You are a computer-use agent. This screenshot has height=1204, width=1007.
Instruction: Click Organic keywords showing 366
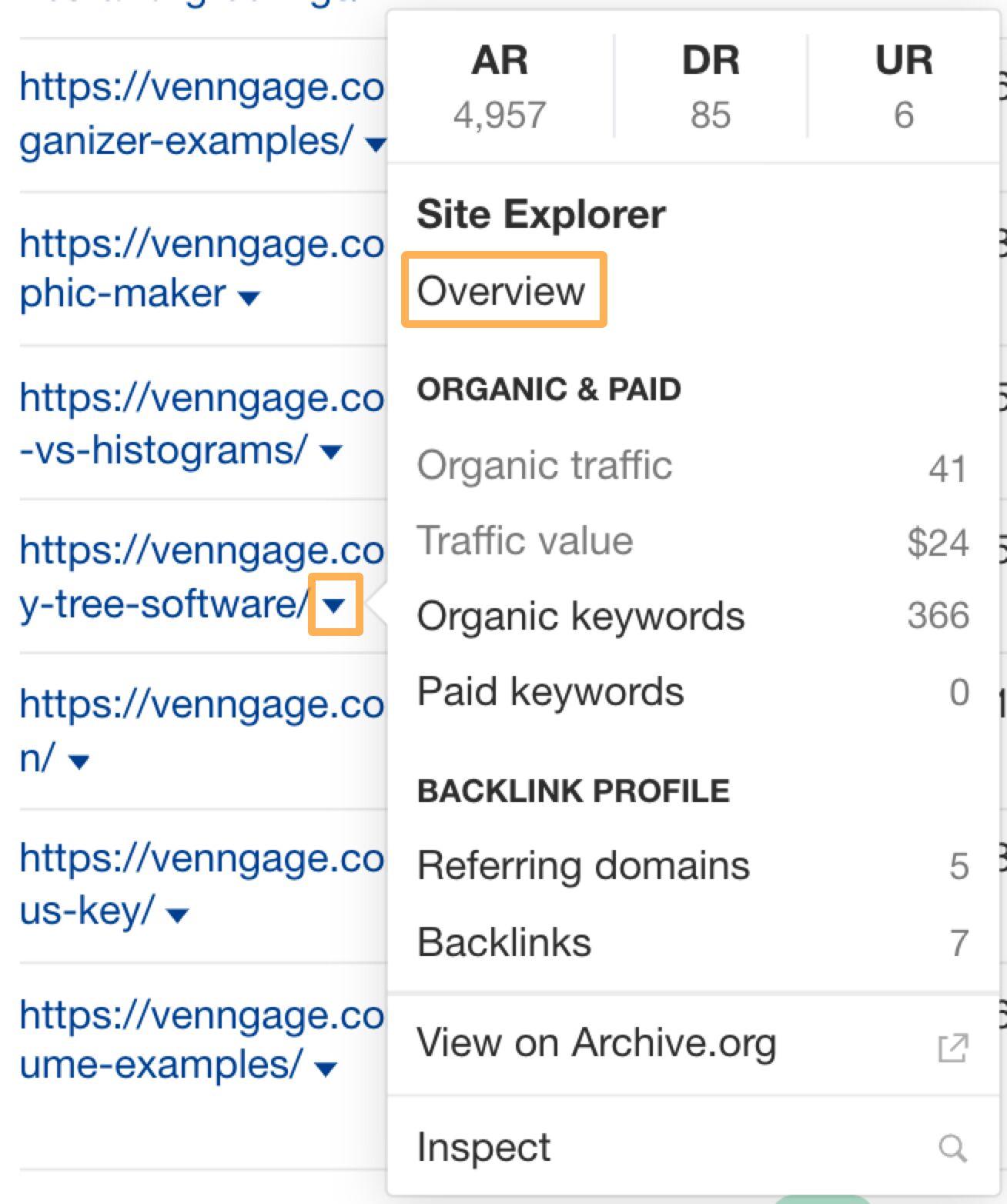point(581,615)
